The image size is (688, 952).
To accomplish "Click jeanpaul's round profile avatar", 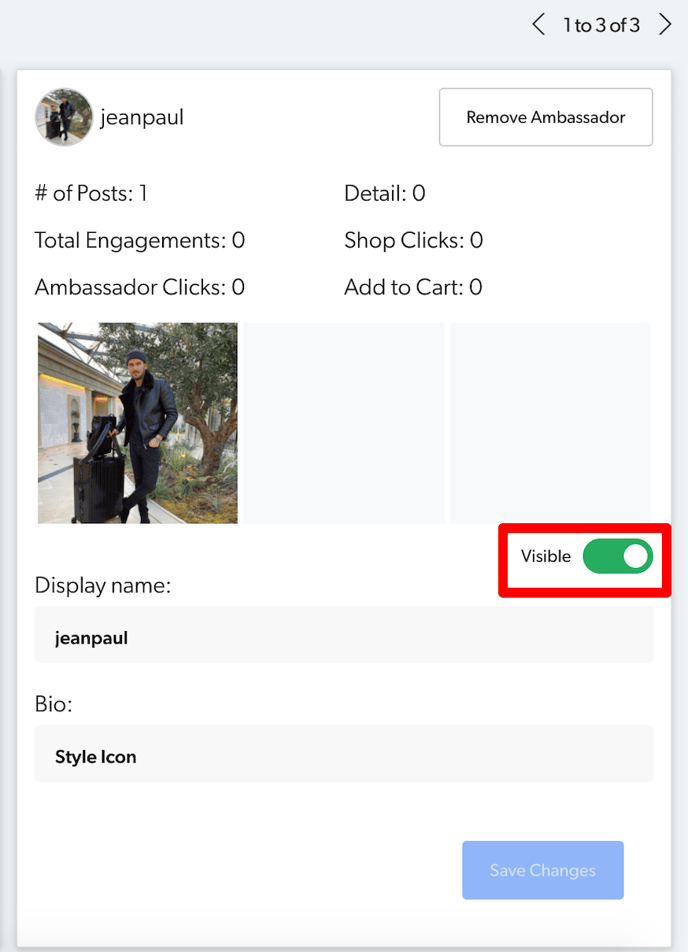I will point(64,117).
